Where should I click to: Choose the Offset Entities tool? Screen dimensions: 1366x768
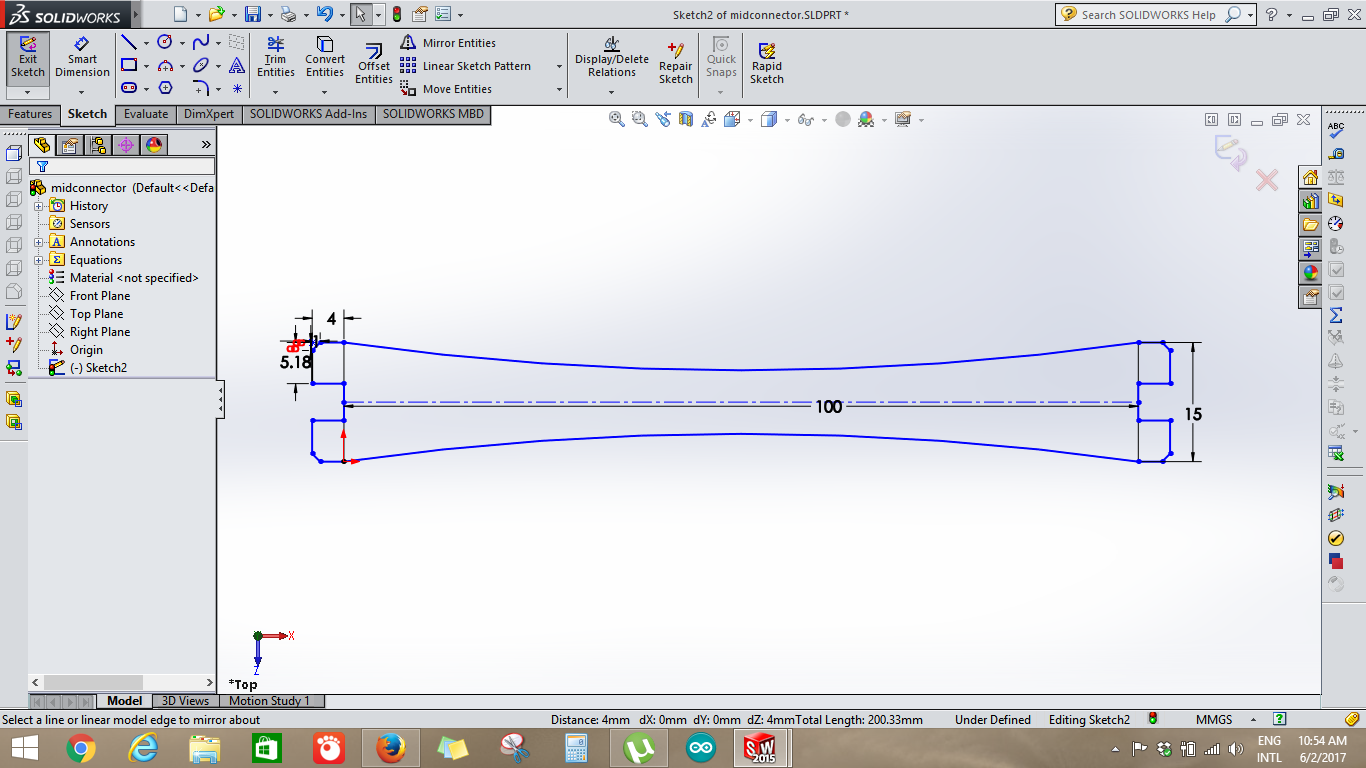pos(374,64)
